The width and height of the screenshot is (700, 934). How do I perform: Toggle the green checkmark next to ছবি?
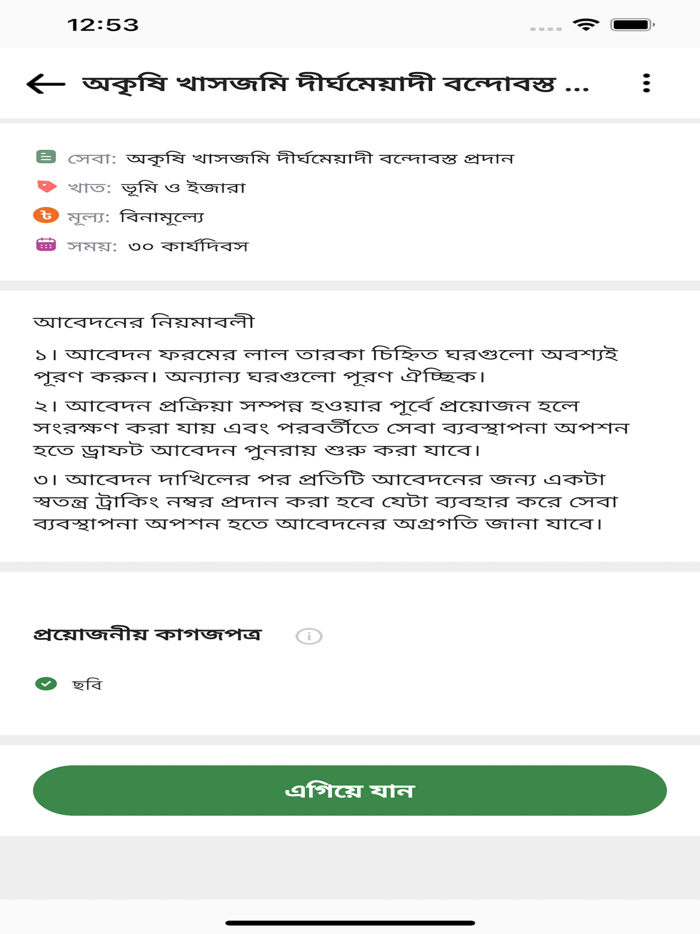click(x=45, y=685)
